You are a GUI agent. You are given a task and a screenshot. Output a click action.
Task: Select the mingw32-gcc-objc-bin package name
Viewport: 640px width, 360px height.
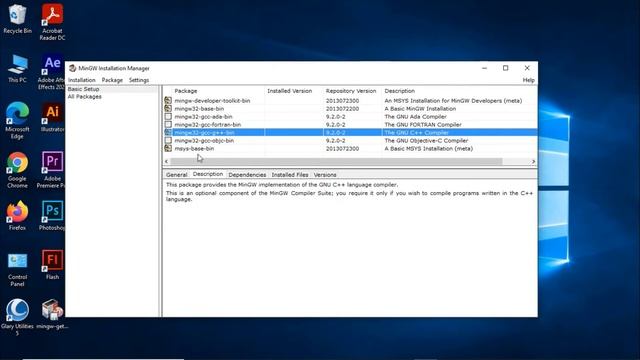coord(204,140)
